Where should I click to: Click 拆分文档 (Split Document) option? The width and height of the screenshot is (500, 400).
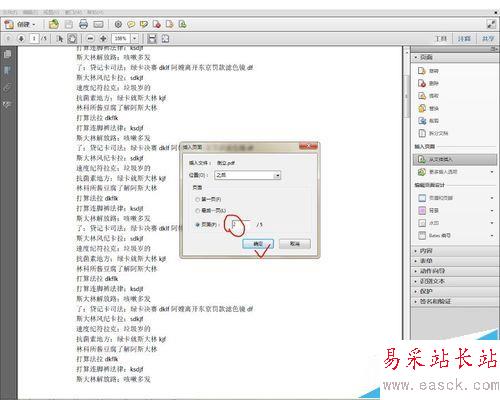coord(433,133)
